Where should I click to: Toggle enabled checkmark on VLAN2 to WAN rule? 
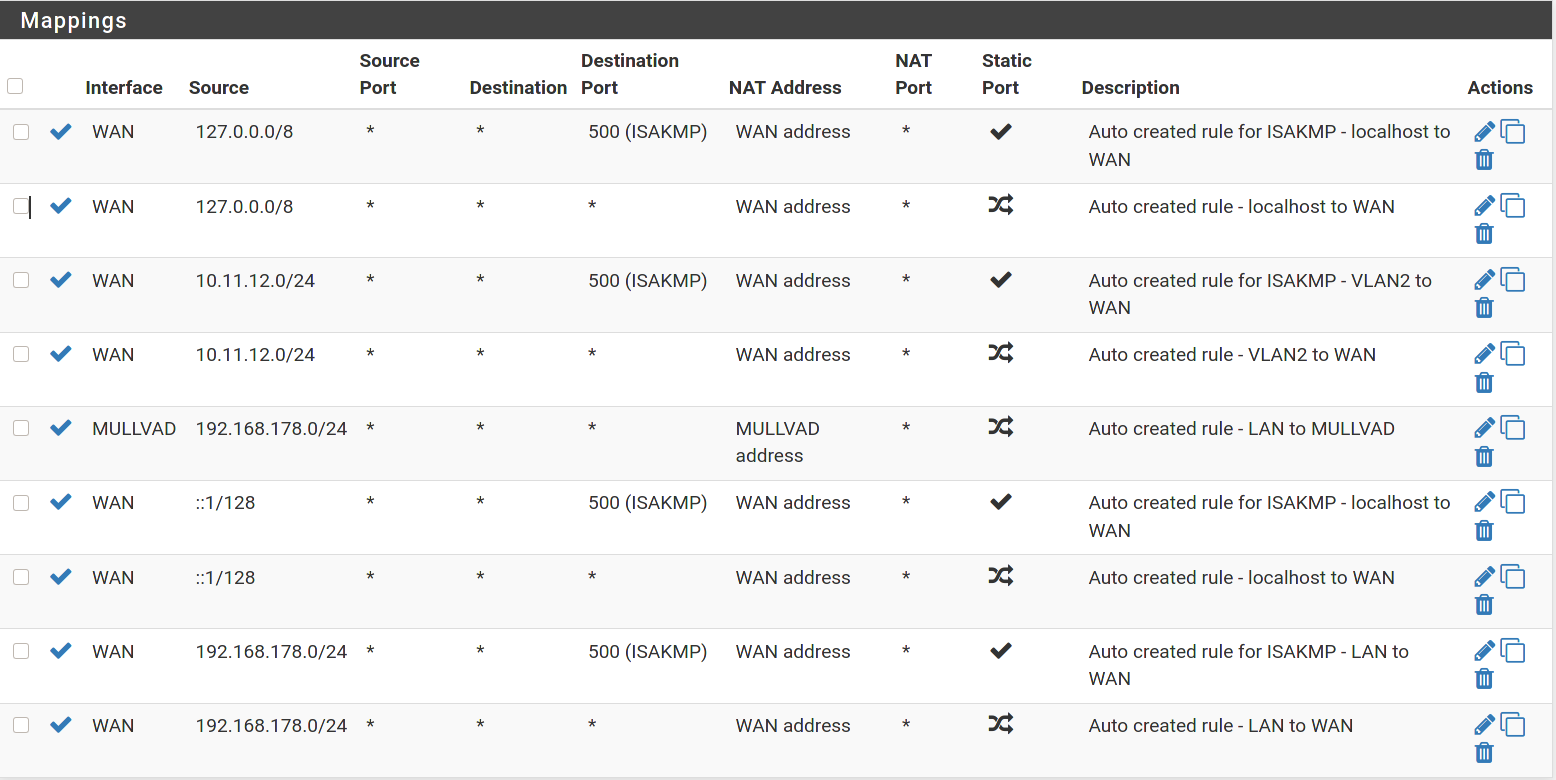(x=61, y=354)
